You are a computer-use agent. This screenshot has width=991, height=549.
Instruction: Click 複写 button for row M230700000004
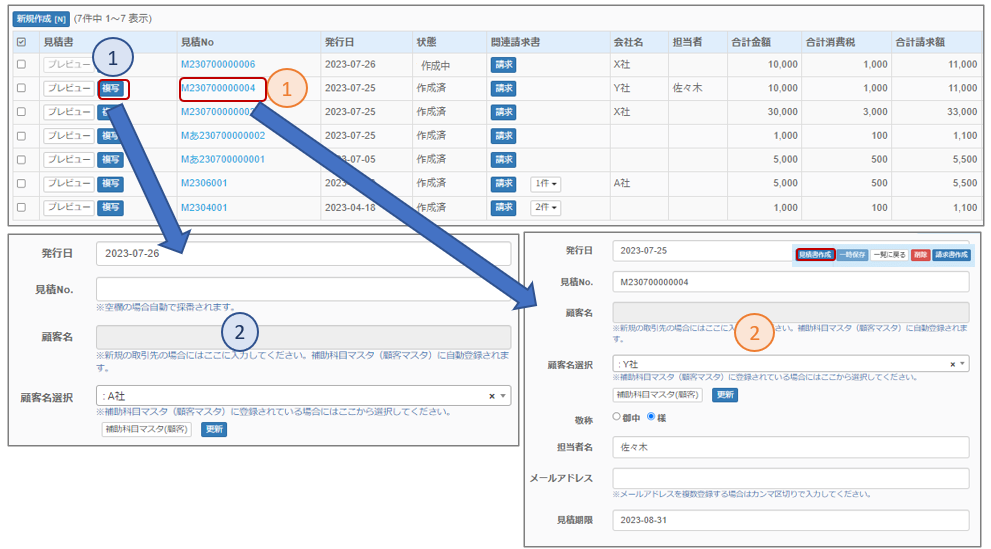pos(111,89)
